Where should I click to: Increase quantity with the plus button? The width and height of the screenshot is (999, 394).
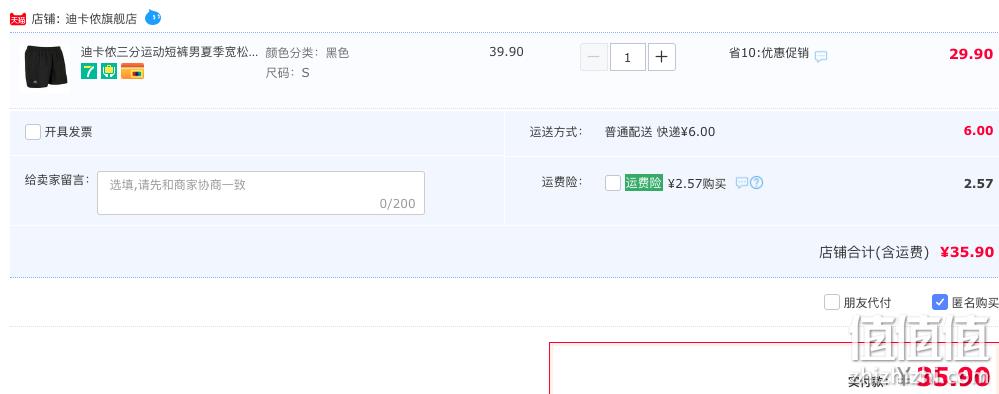[x=661, y=57]
